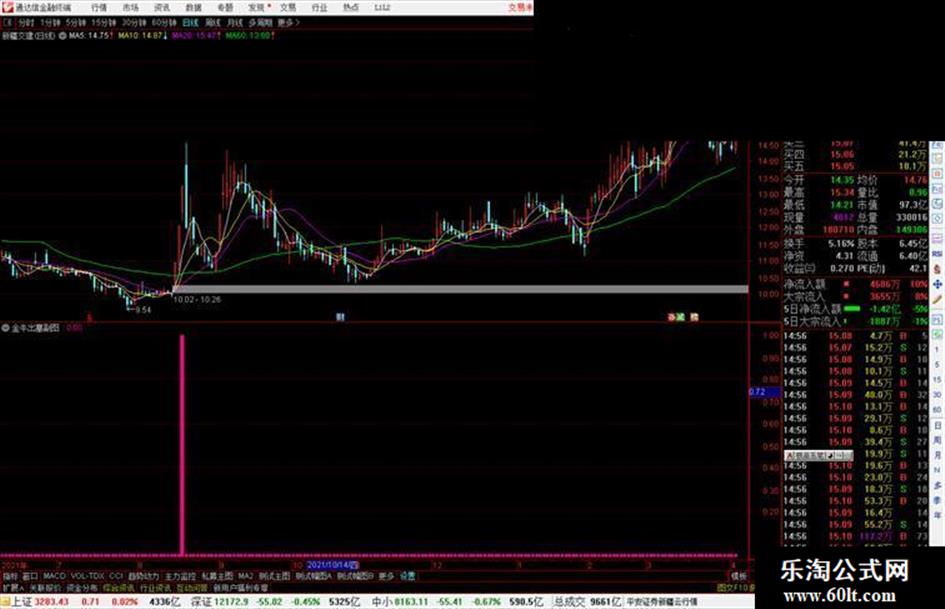Select the 日线 daily period tab

point(190,22)
